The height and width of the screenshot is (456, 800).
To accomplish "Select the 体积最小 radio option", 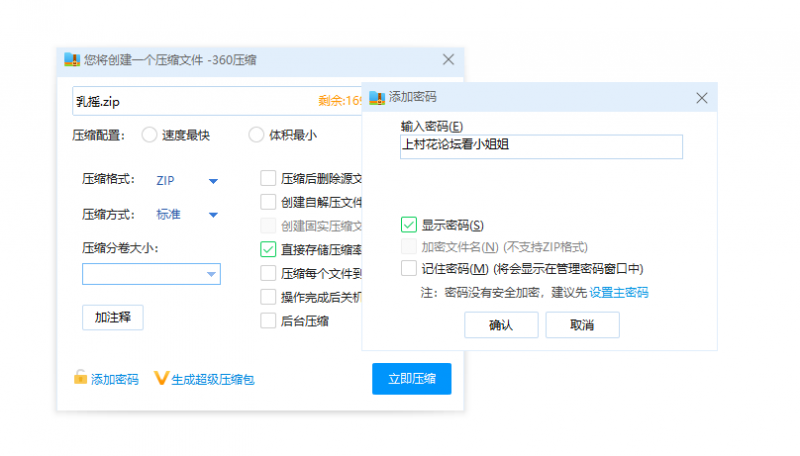I will coord(255,135).
